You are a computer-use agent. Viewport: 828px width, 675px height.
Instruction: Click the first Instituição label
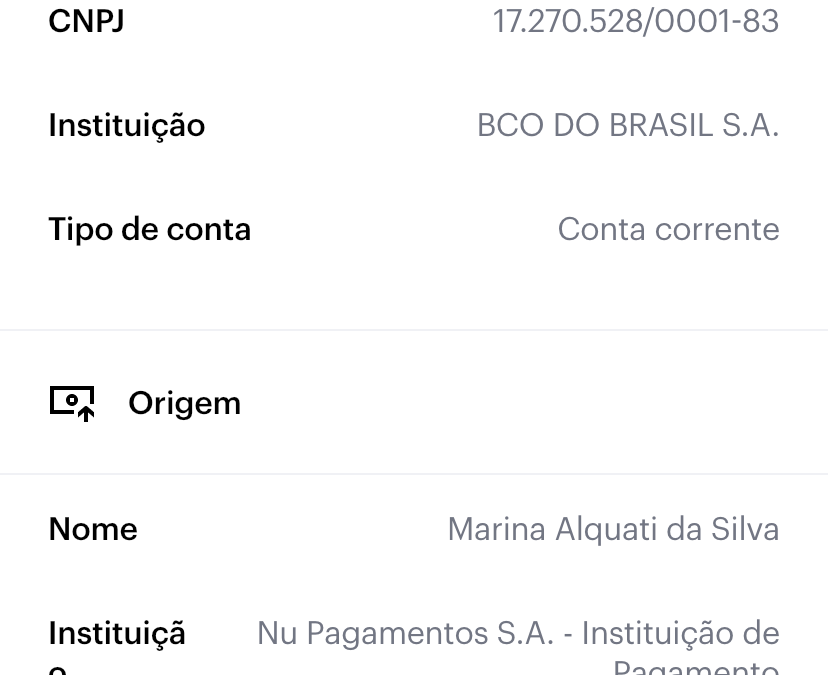pyautogui.click(x=127, y=126)
